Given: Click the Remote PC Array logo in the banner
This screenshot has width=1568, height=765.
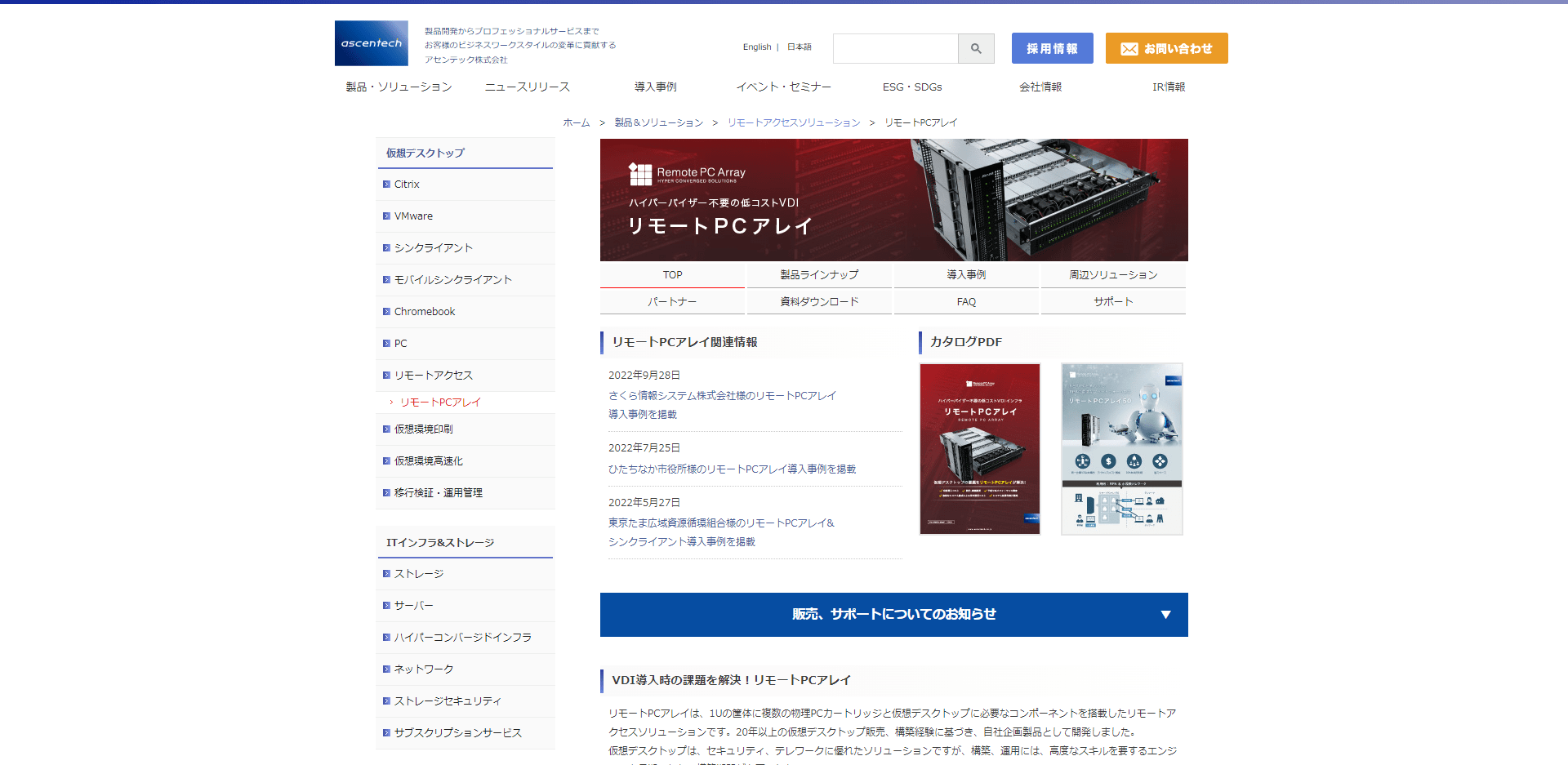Looking at the screenshot, I should pyautogui.click(x=687, y=174).
